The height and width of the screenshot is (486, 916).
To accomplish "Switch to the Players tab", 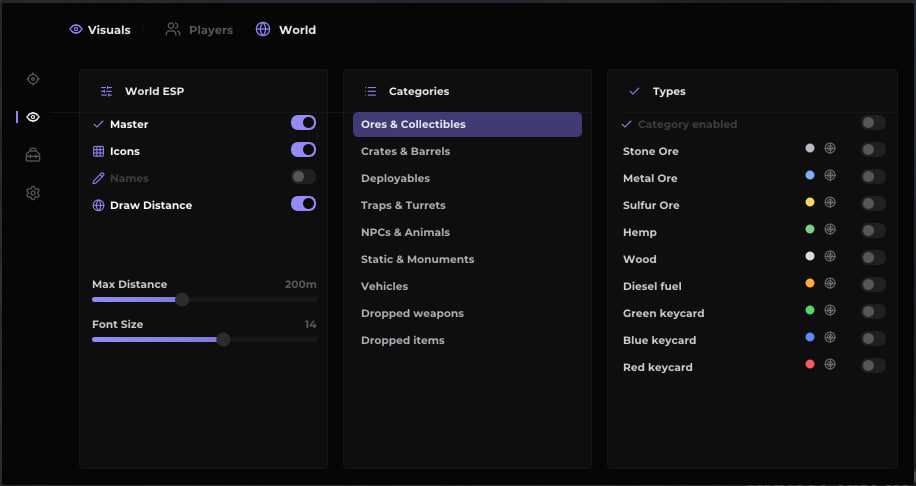I will pyautogui.click(x=199, y=30).
